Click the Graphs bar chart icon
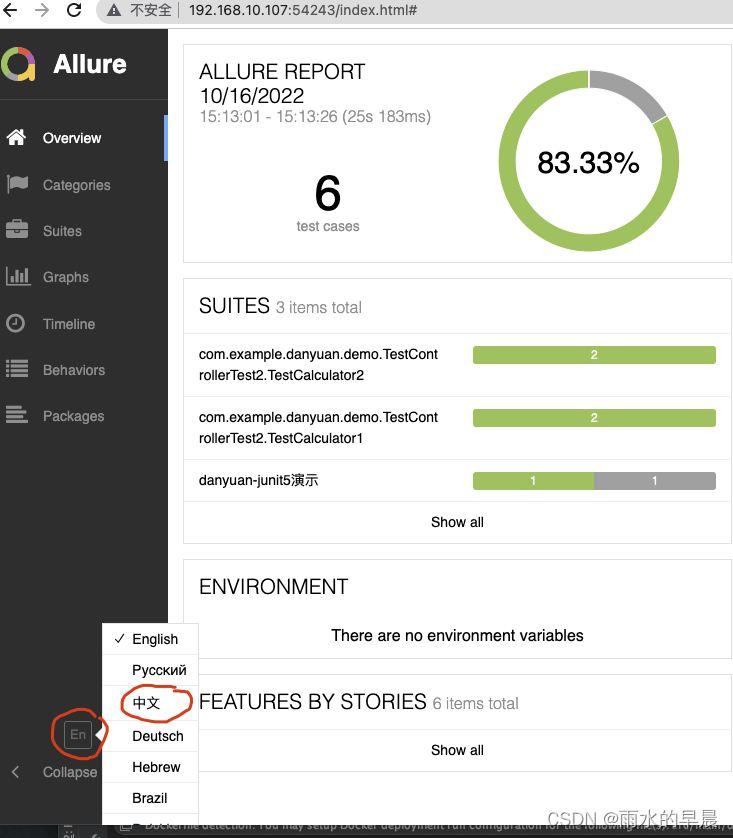 (18, 276)
